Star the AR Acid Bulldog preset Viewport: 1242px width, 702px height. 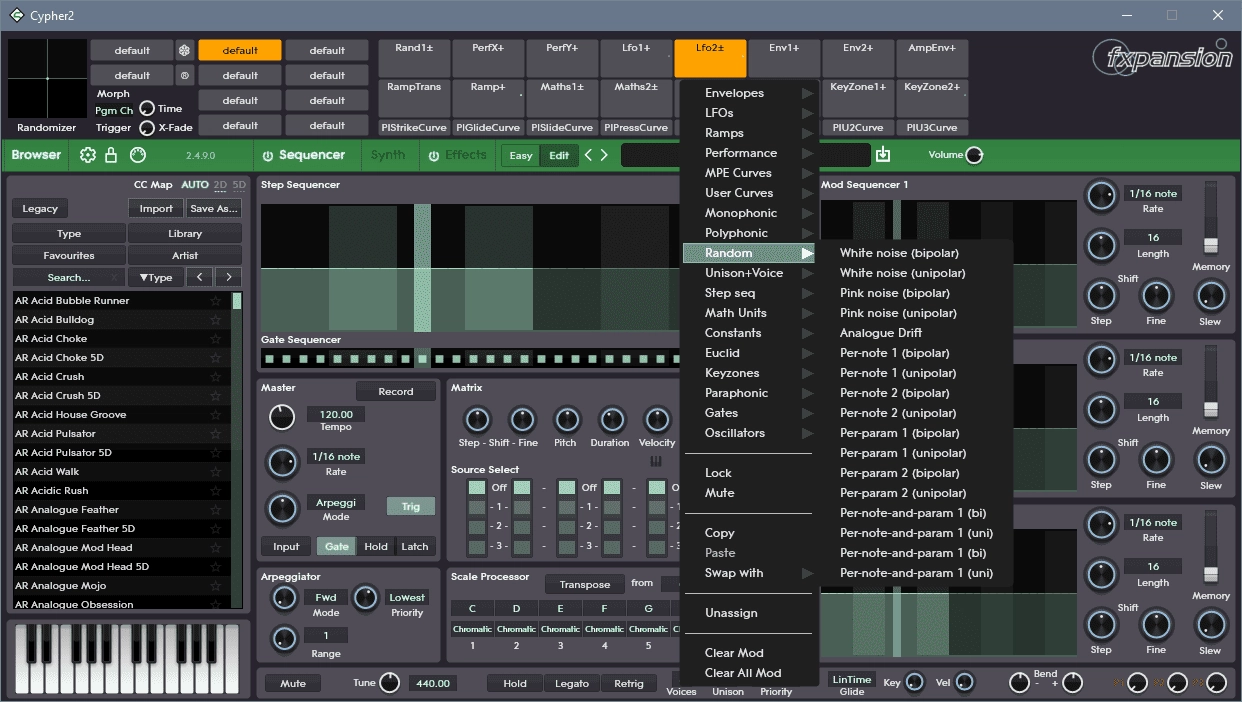click(216, 320)
